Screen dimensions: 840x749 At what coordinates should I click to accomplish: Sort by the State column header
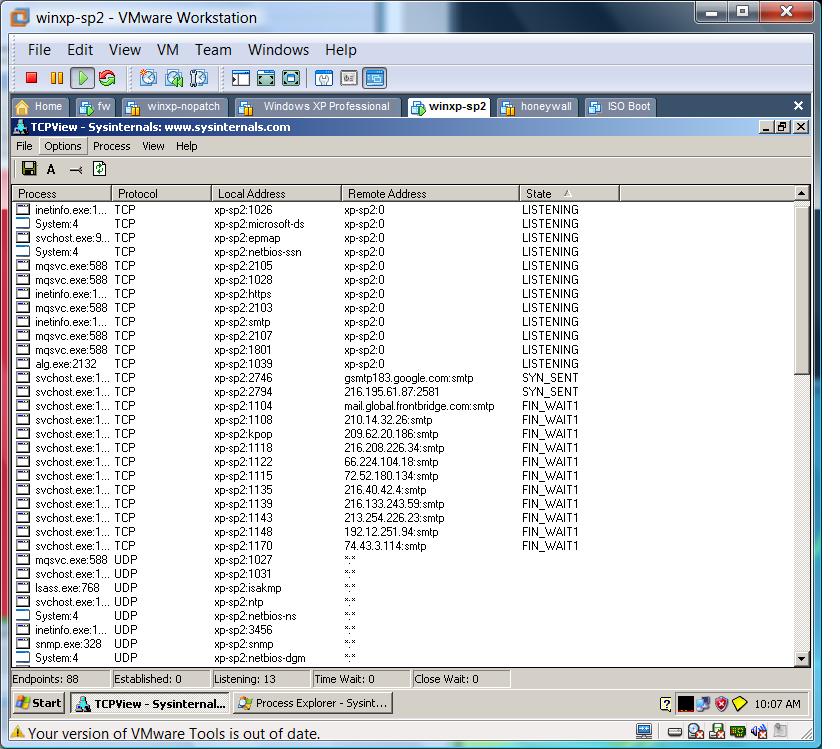(x=569, y=193)
